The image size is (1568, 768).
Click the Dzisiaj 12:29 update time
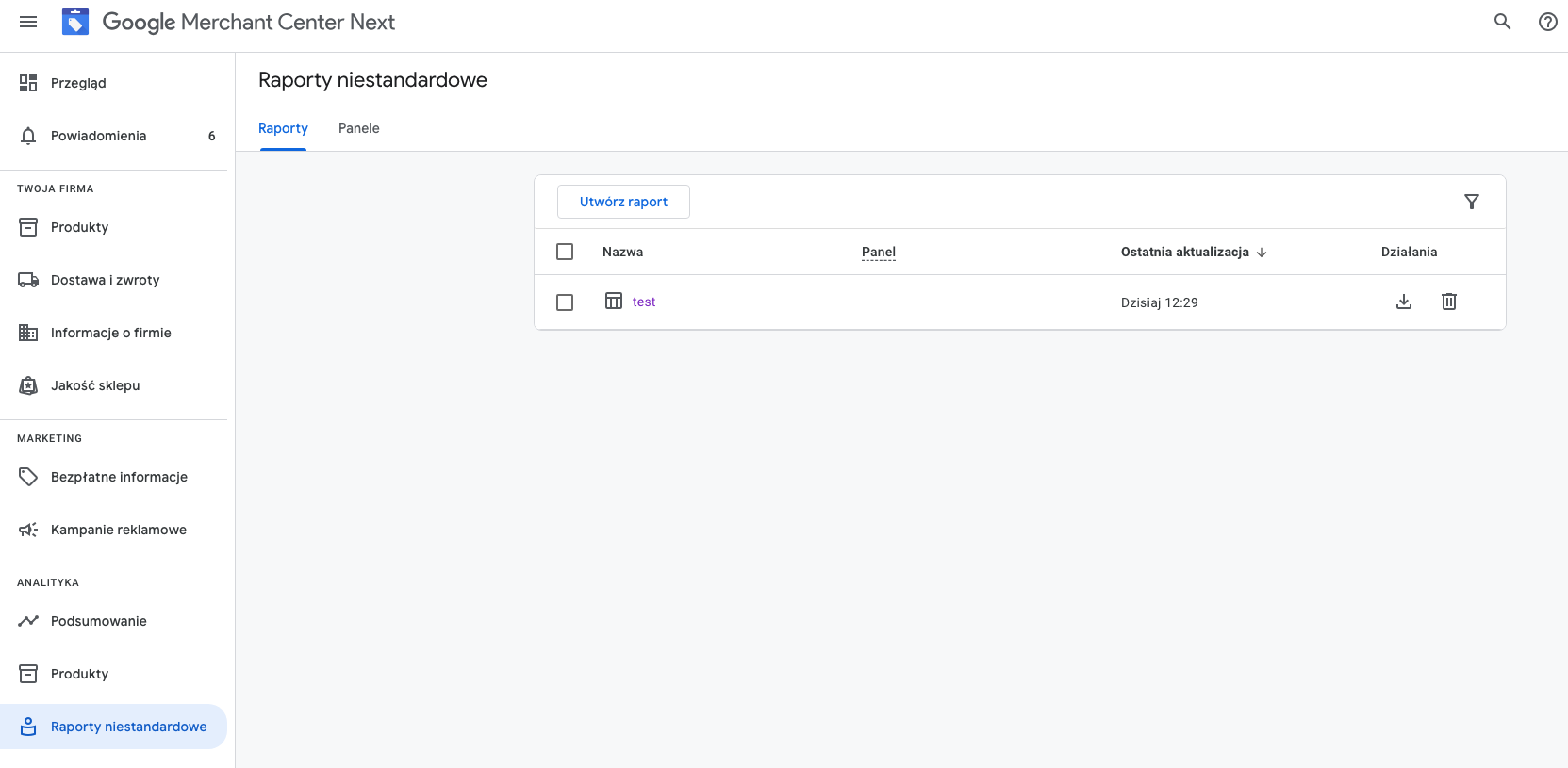(1160, 302)
